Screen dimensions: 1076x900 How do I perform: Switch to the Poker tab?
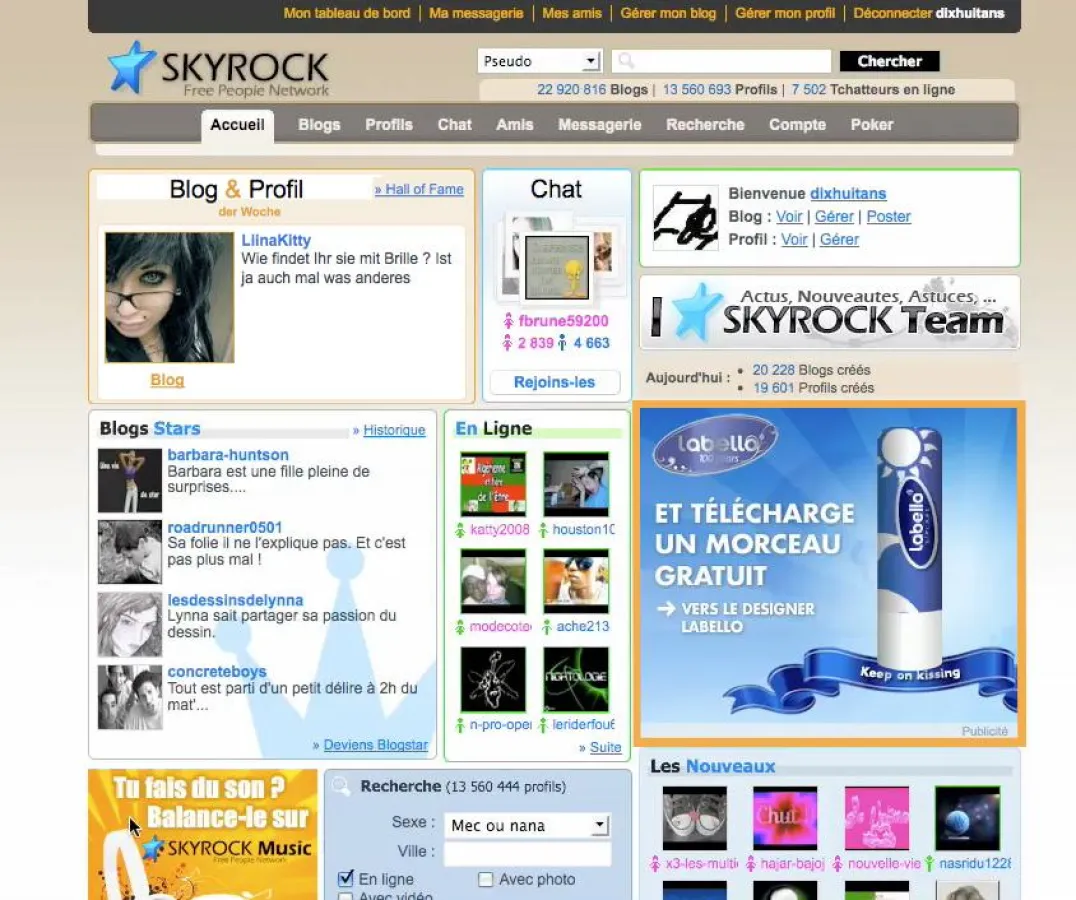[871, 124]
